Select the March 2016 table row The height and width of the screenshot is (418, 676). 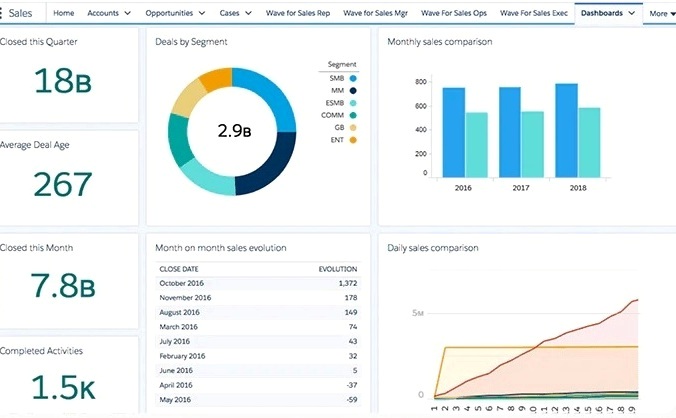point(258,327)
